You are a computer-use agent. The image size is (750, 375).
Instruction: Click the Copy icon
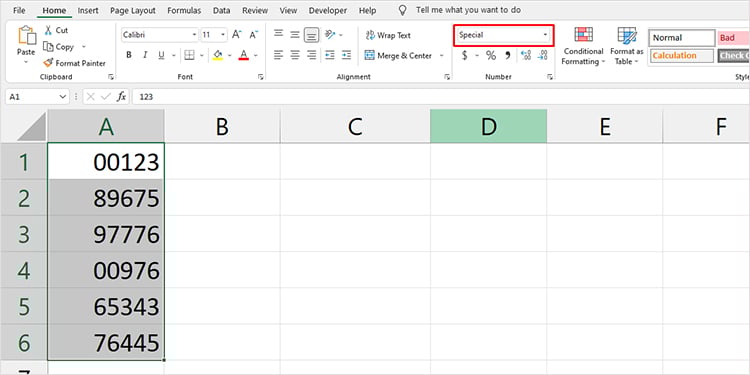(48, 46)
